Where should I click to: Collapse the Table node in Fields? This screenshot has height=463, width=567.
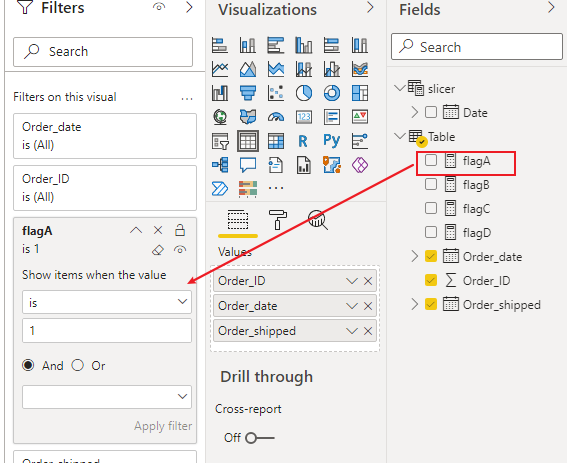click(400, 136)
